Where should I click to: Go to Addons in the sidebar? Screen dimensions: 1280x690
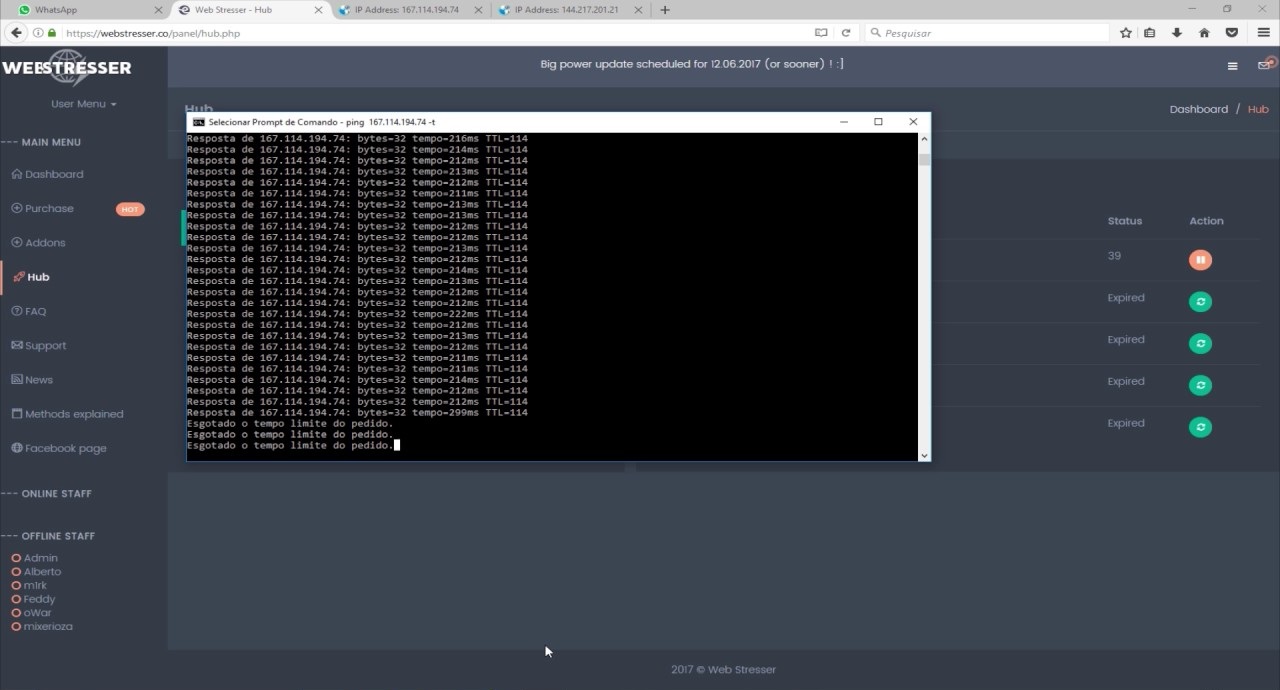pos(38,242)
